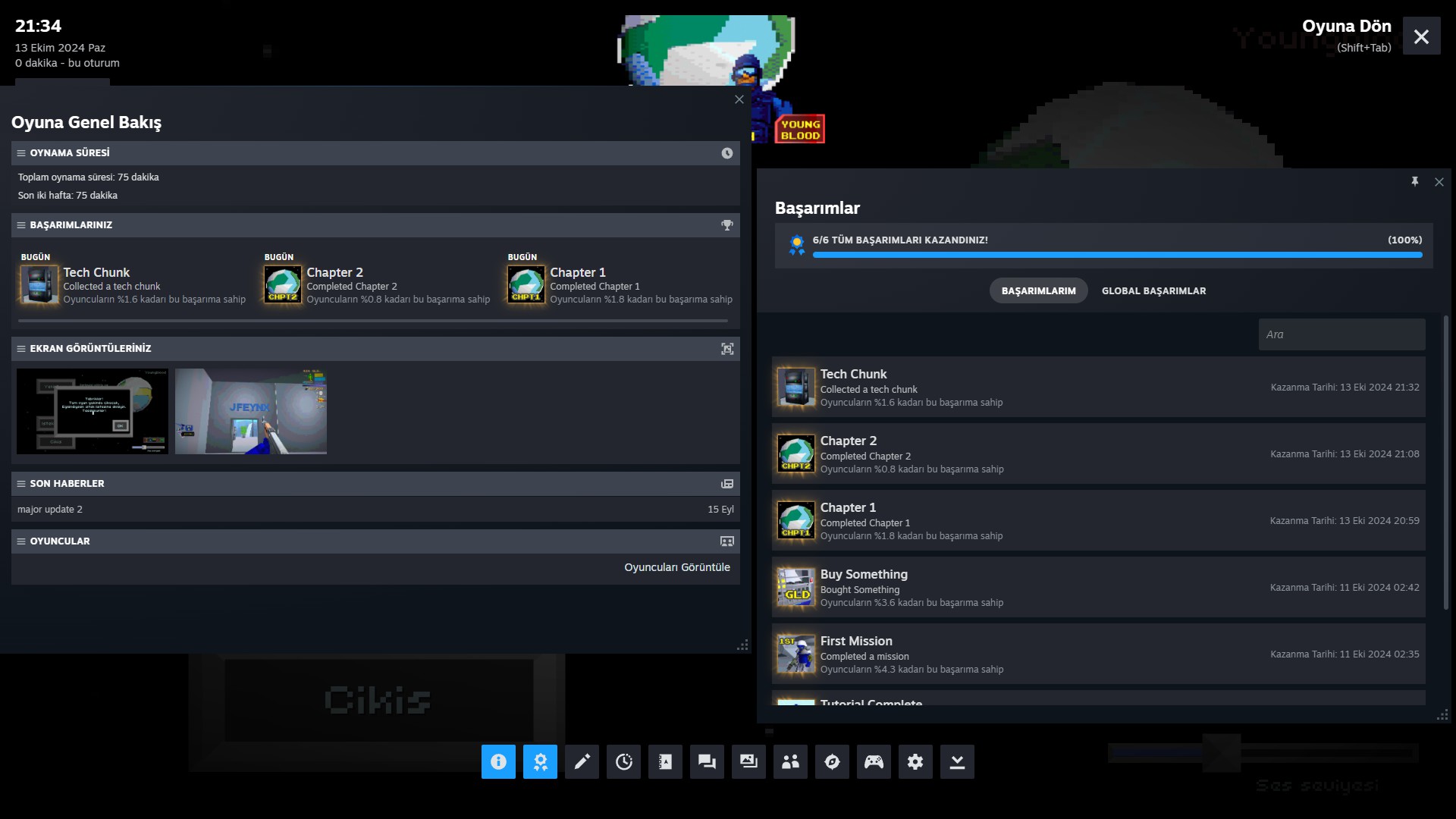
Task: Open overlay settings gear icon
Action: [915, 761]
